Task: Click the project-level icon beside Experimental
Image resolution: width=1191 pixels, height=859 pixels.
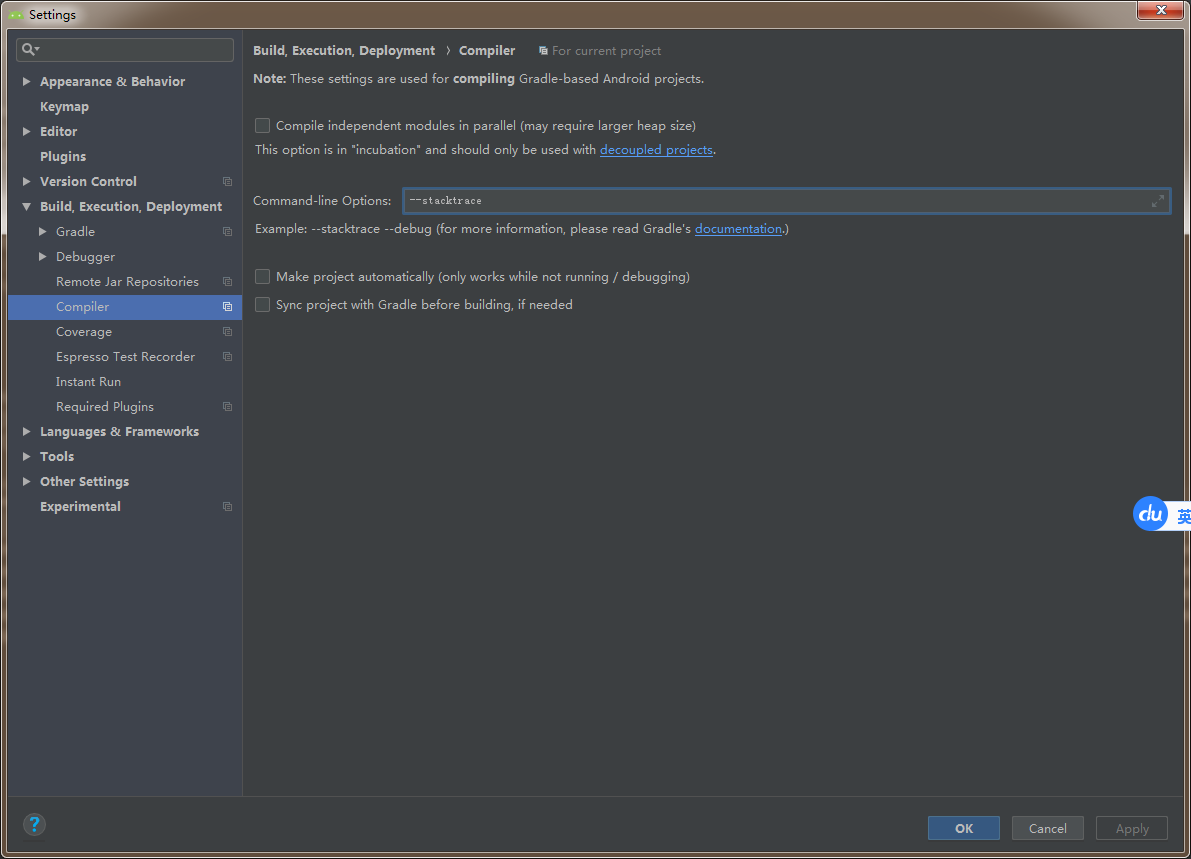Action: (227, 507)
